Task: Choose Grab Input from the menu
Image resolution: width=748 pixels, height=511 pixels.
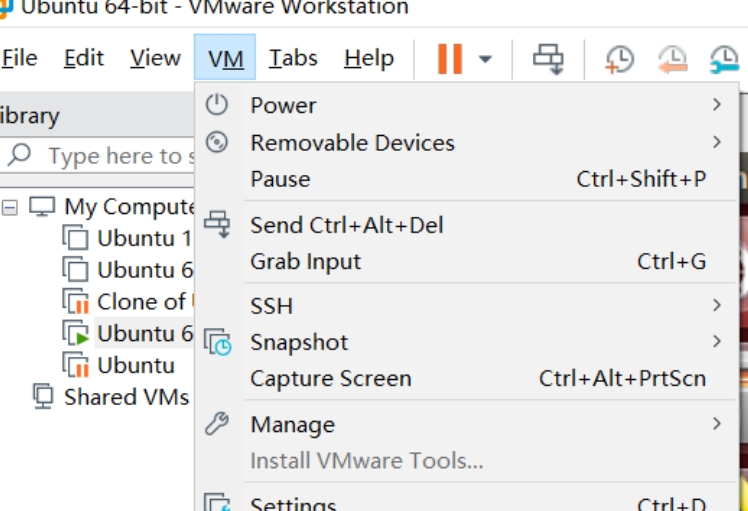Action: click(x=467, y=261)
